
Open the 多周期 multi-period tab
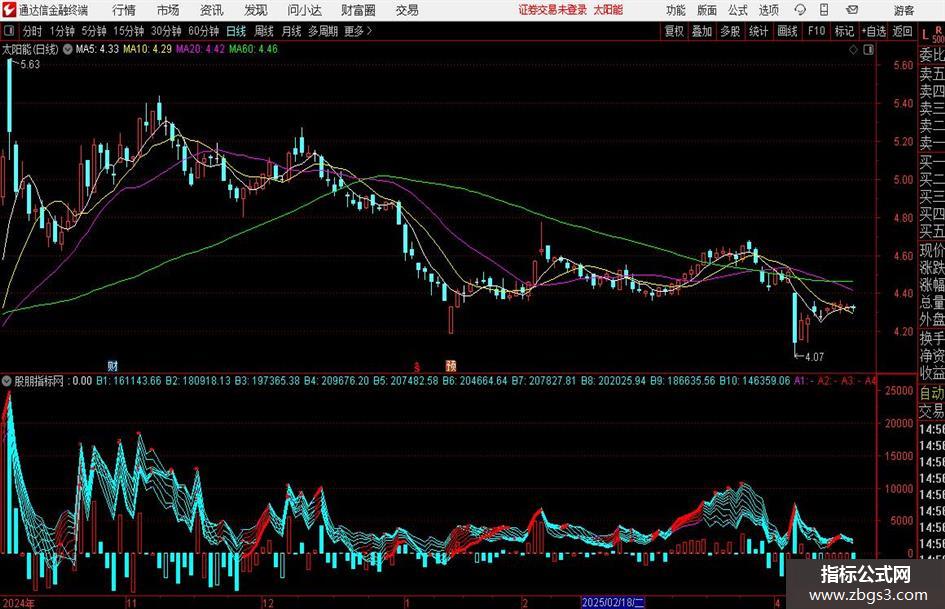[x=323, y=31]
